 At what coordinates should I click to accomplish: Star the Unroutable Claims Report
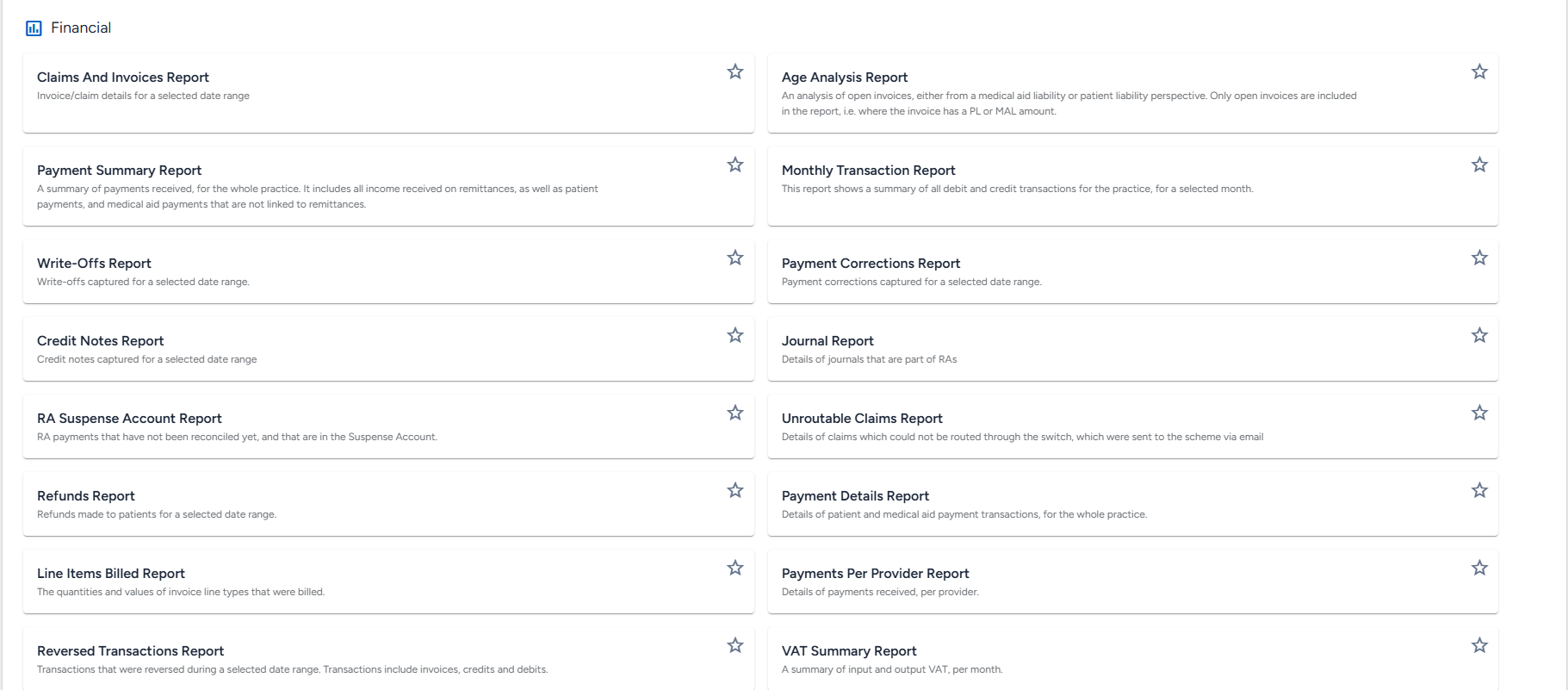pos(1479,413)
